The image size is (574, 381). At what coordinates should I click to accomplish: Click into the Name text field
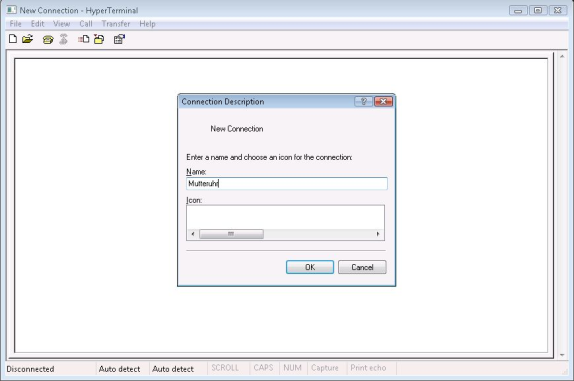pyautogui.click(x=287, y=183)
